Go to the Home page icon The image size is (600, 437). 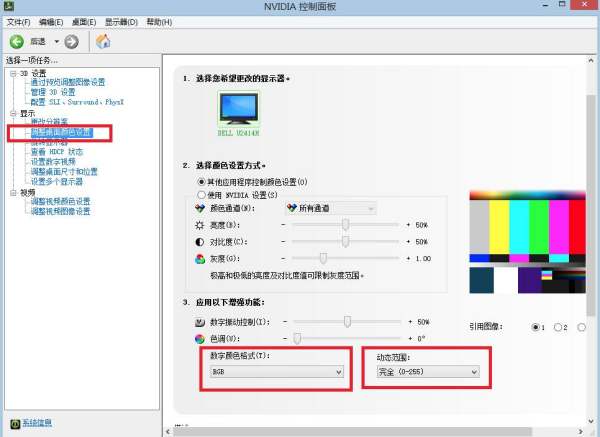(x=103, y=41)
